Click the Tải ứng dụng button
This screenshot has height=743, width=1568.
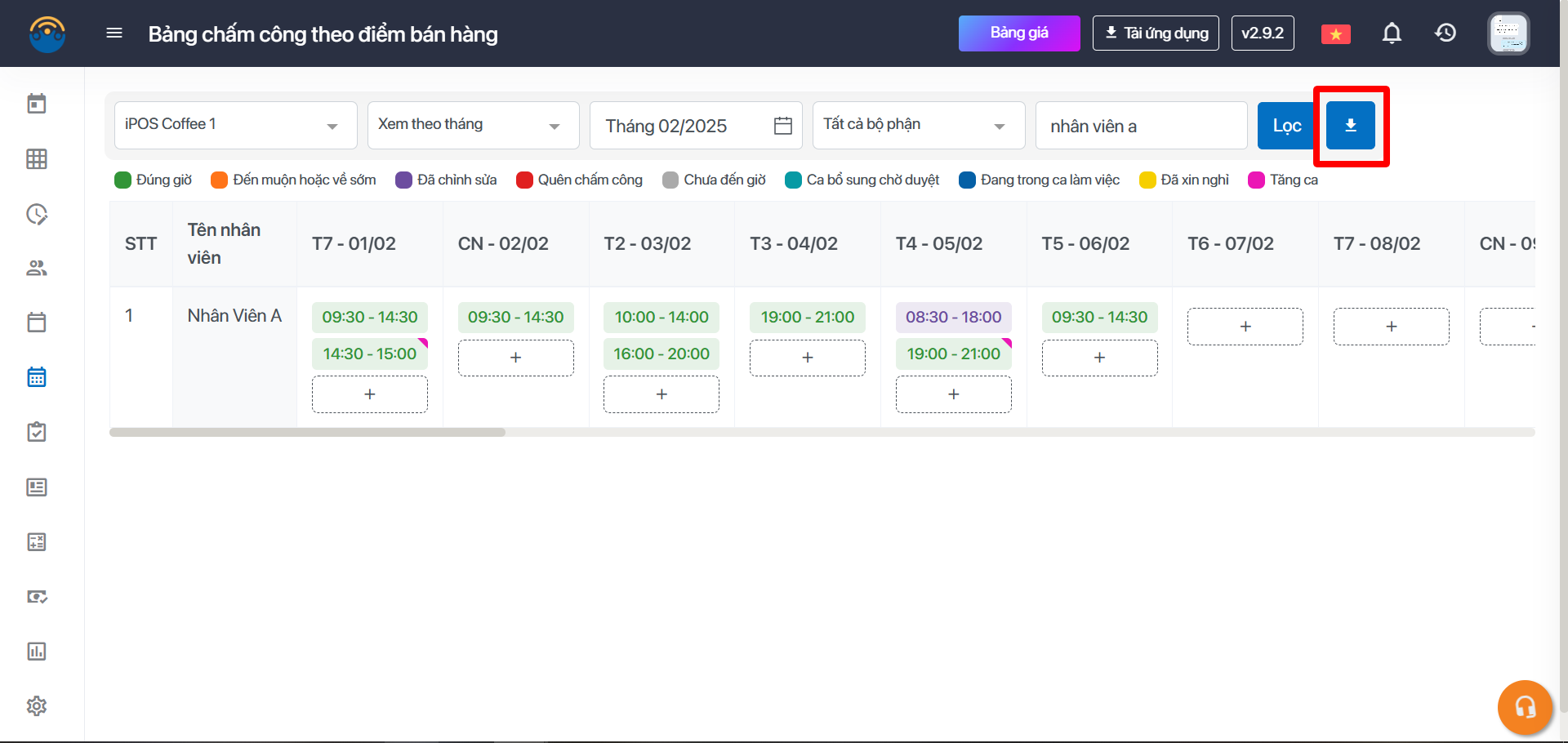click(1156, 33)
